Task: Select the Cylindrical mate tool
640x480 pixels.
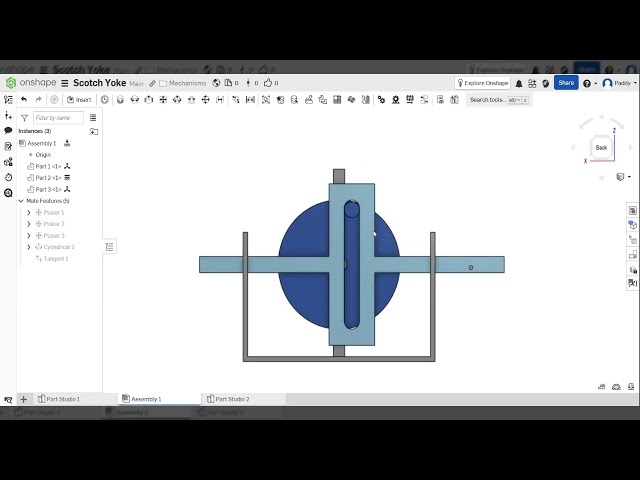Action: (x=177, y=100)
